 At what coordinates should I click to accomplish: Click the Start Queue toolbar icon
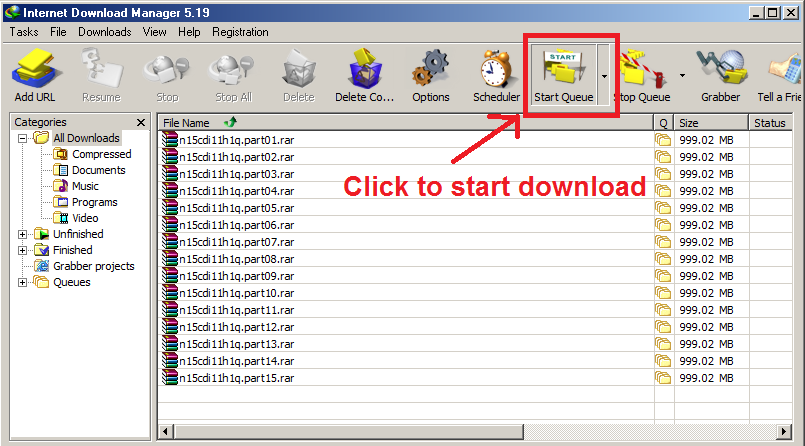[x=563, y=68]
